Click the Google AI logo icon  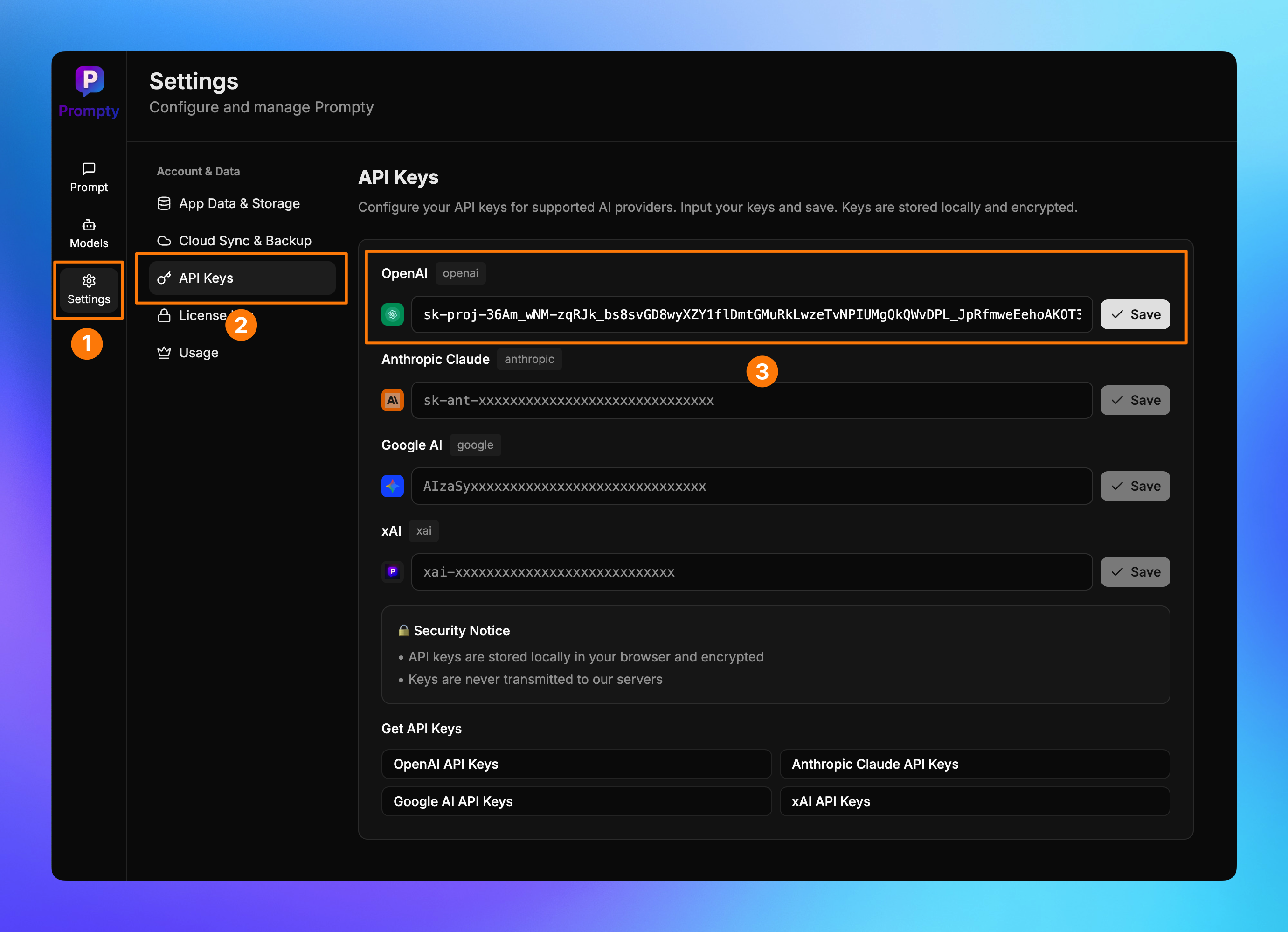click(393, 486)
